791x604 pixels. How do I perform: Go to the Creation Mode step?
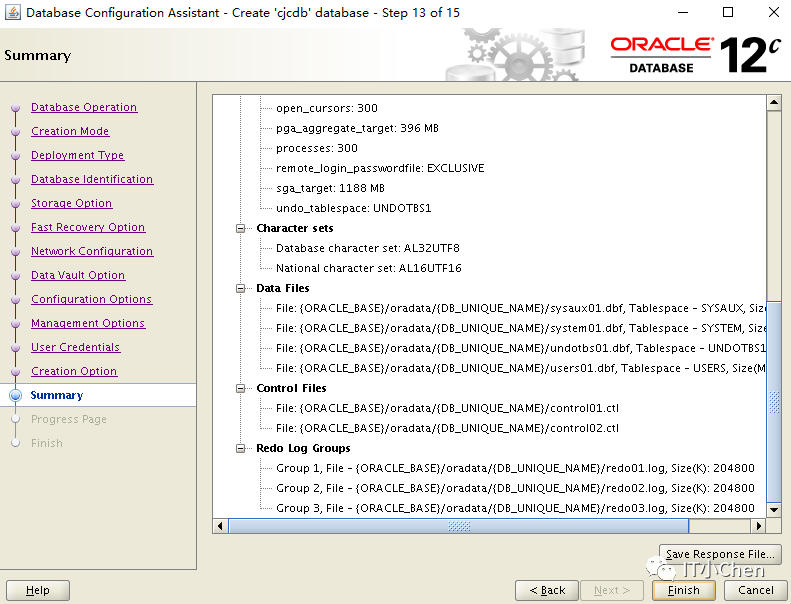(70, 131)
